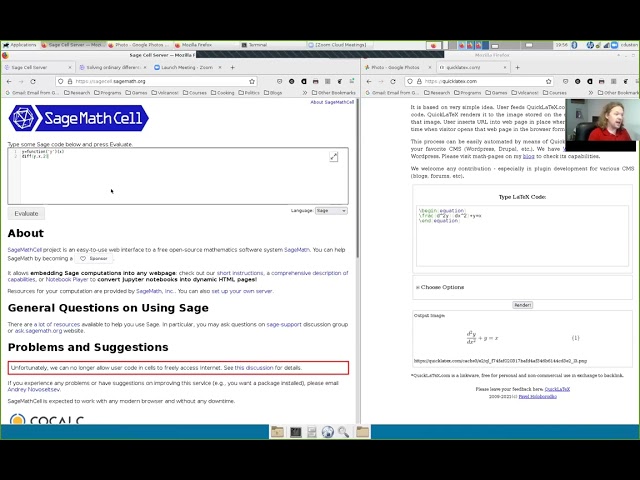Expand the Choose Options section

[x=440, y=287]
